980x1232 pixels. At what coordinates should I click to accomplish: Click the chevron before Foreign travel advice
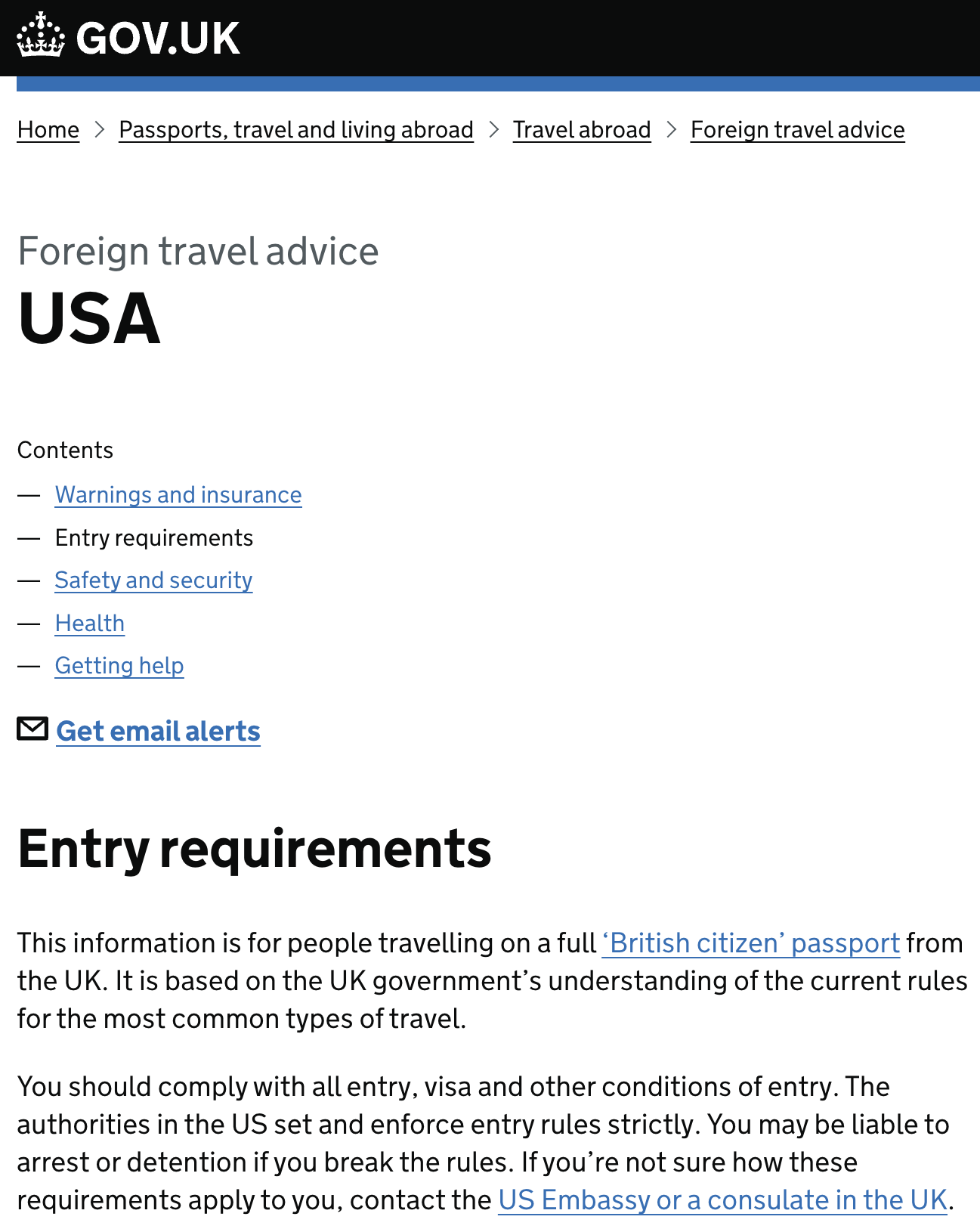[671, 130]
